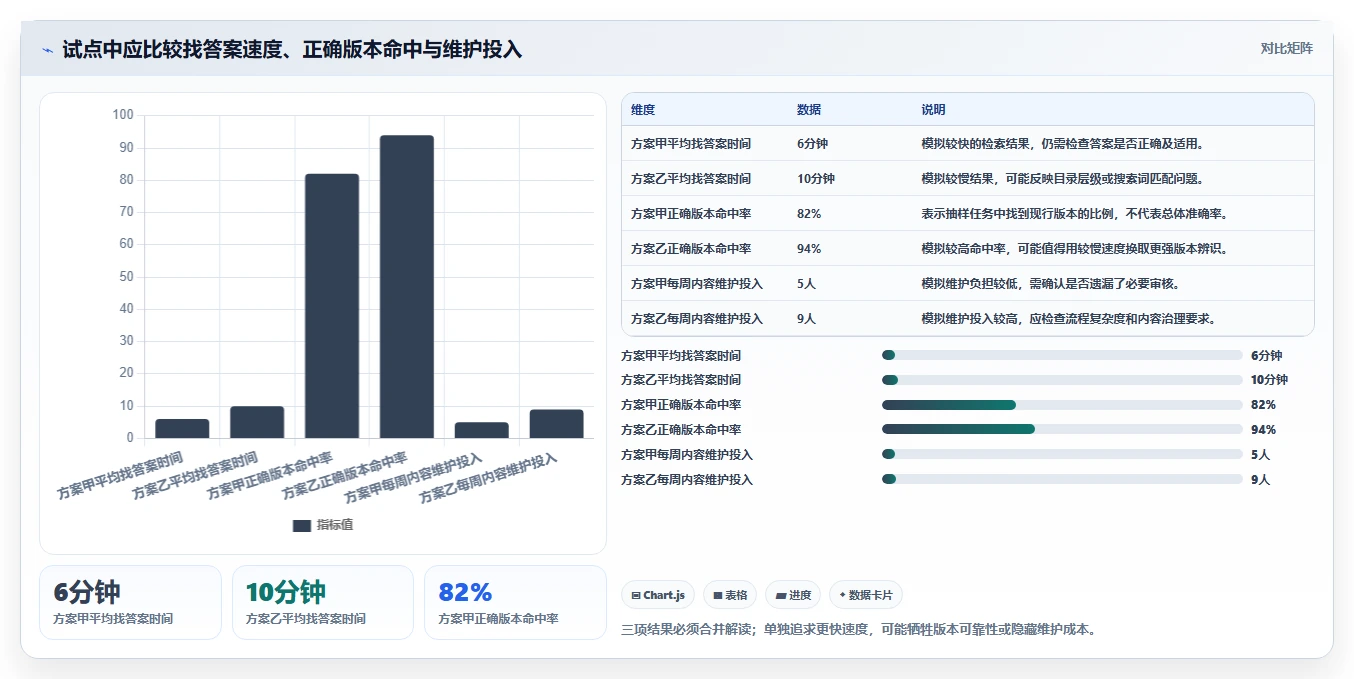The width and height of the screenshot is (1354, 679).
Task: Click the 方案甲平均找答案时间 6分钟 progress bar
Action: [1062, 355]
